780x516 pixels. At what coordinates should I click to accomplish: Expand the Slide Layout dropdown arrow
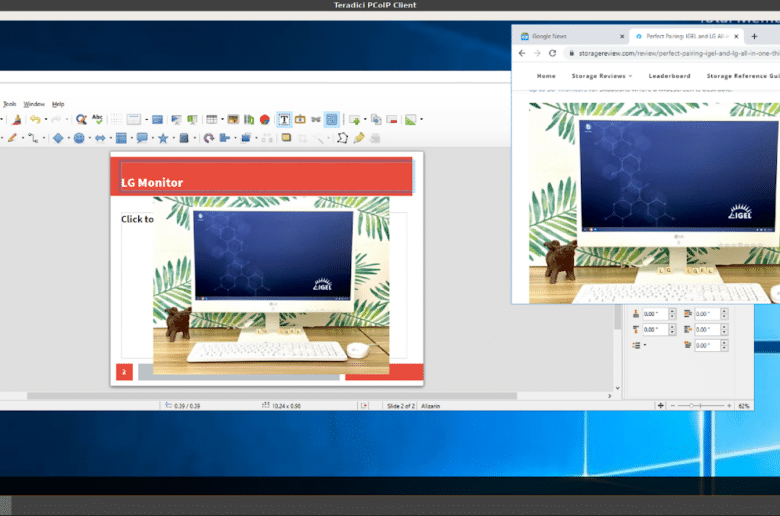click(x=421, y=119)
